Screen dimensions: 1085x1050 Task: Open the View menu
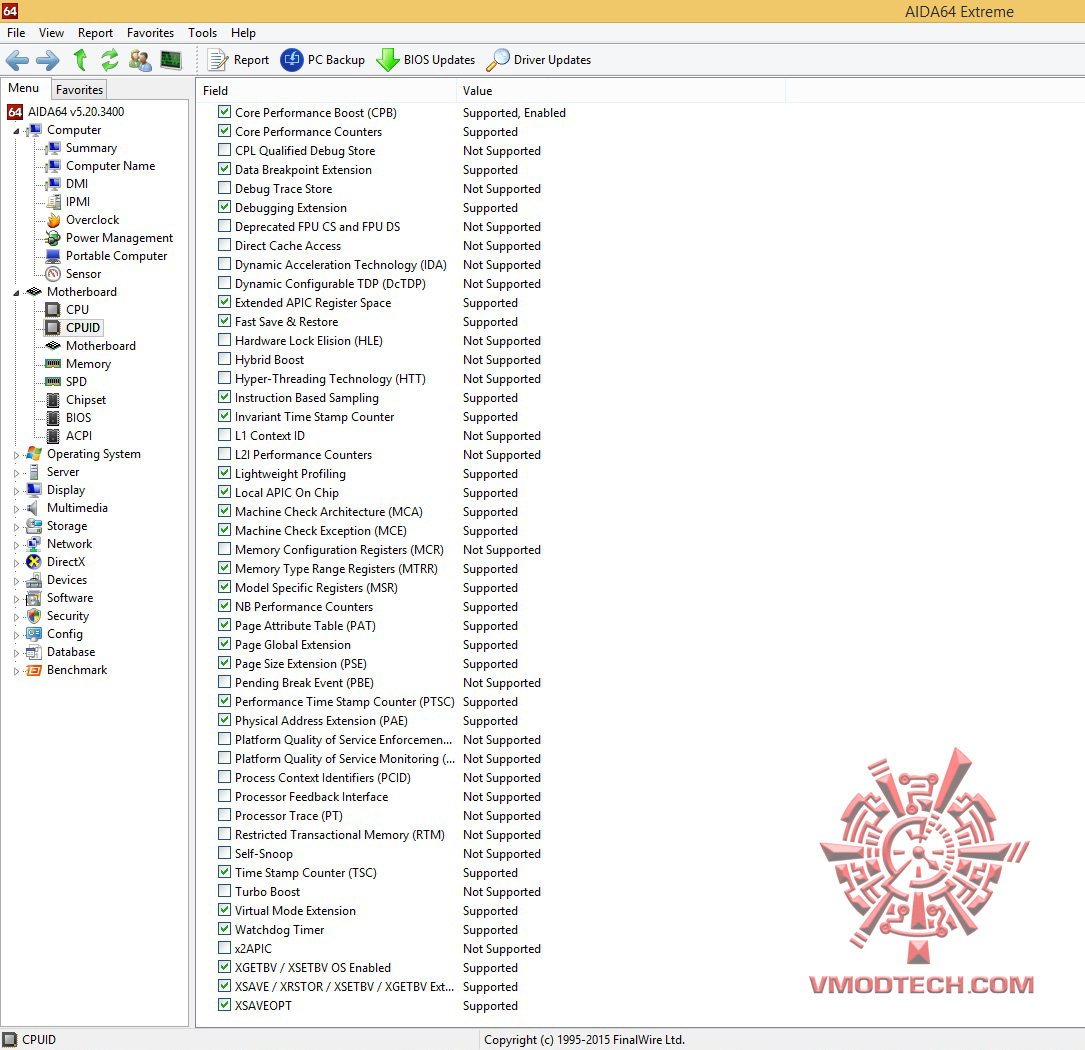(x=51, y=33)
